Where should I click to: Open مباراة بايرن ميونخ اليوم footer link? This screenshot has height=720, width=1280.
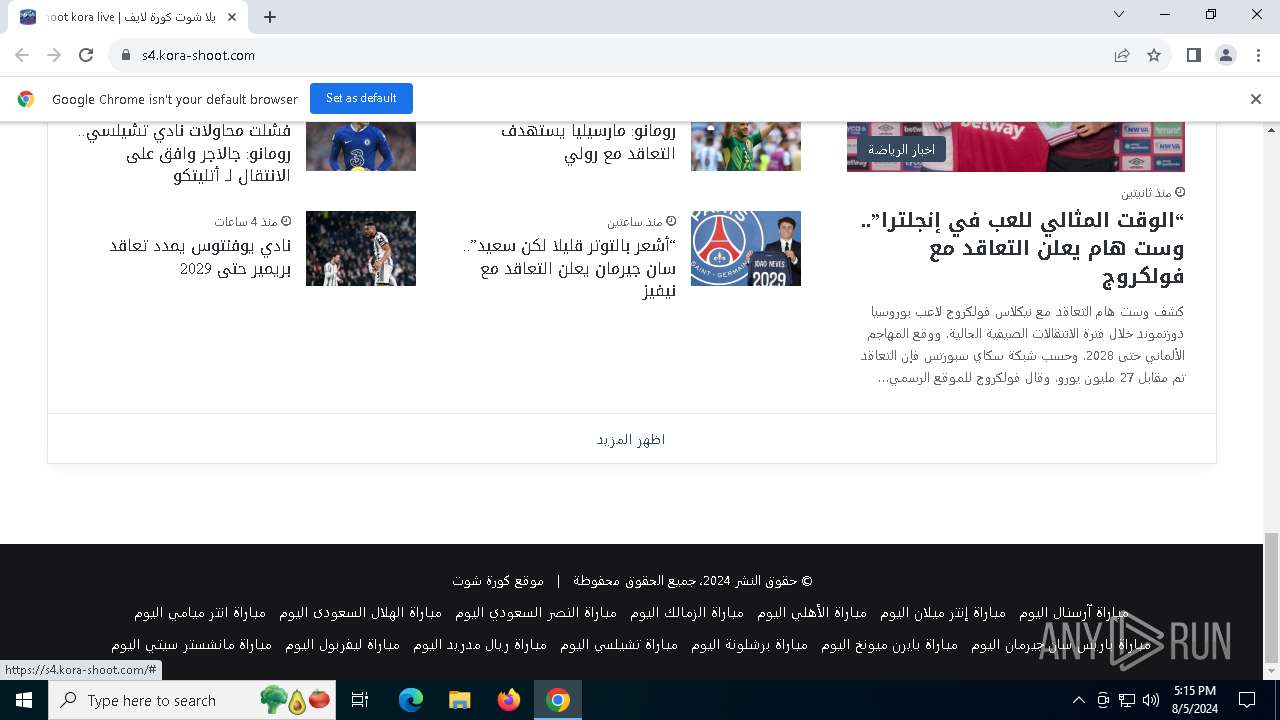889,645
